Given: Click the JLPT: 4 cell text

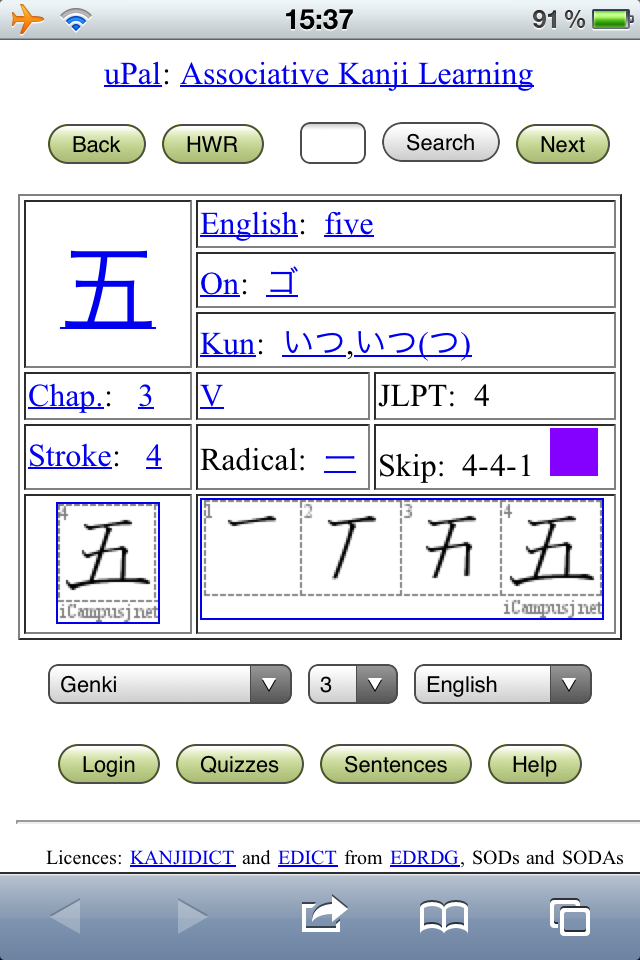Looking at the screenshot, I should (434, 396).
